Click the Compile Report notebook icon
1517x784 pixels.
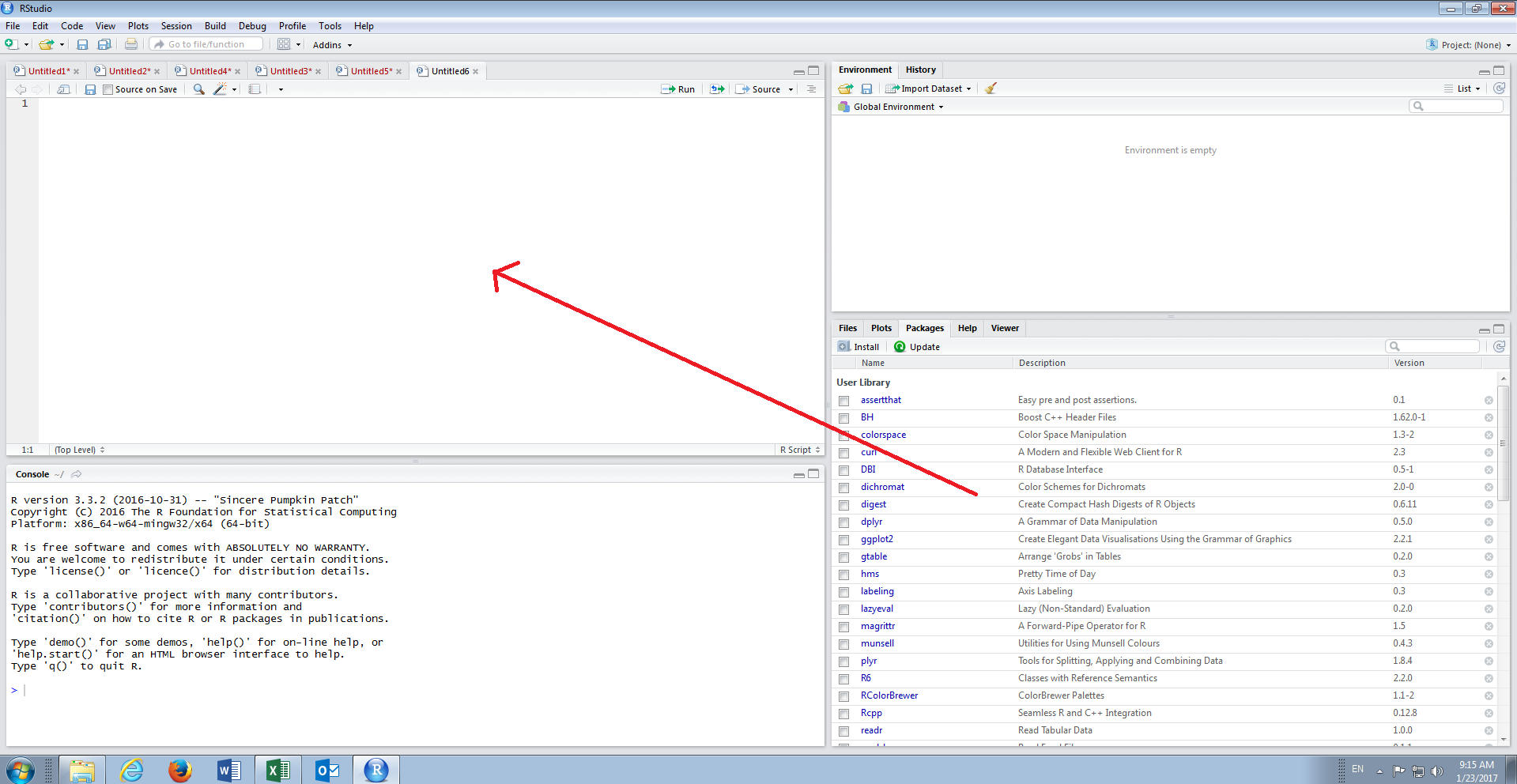(255, 89)
